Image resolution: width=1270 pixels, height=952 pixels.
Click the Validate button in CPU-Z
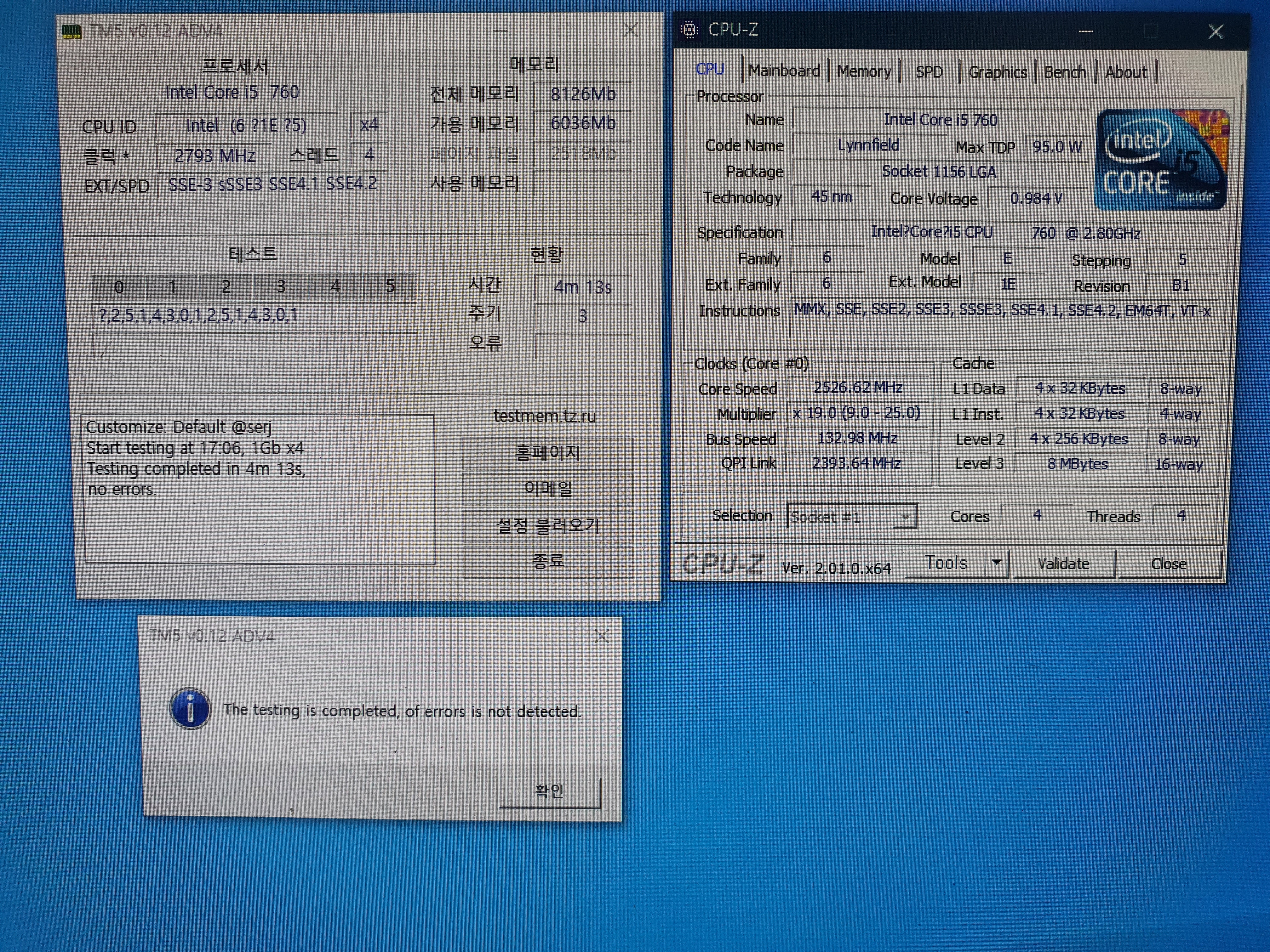point(1063,564)
